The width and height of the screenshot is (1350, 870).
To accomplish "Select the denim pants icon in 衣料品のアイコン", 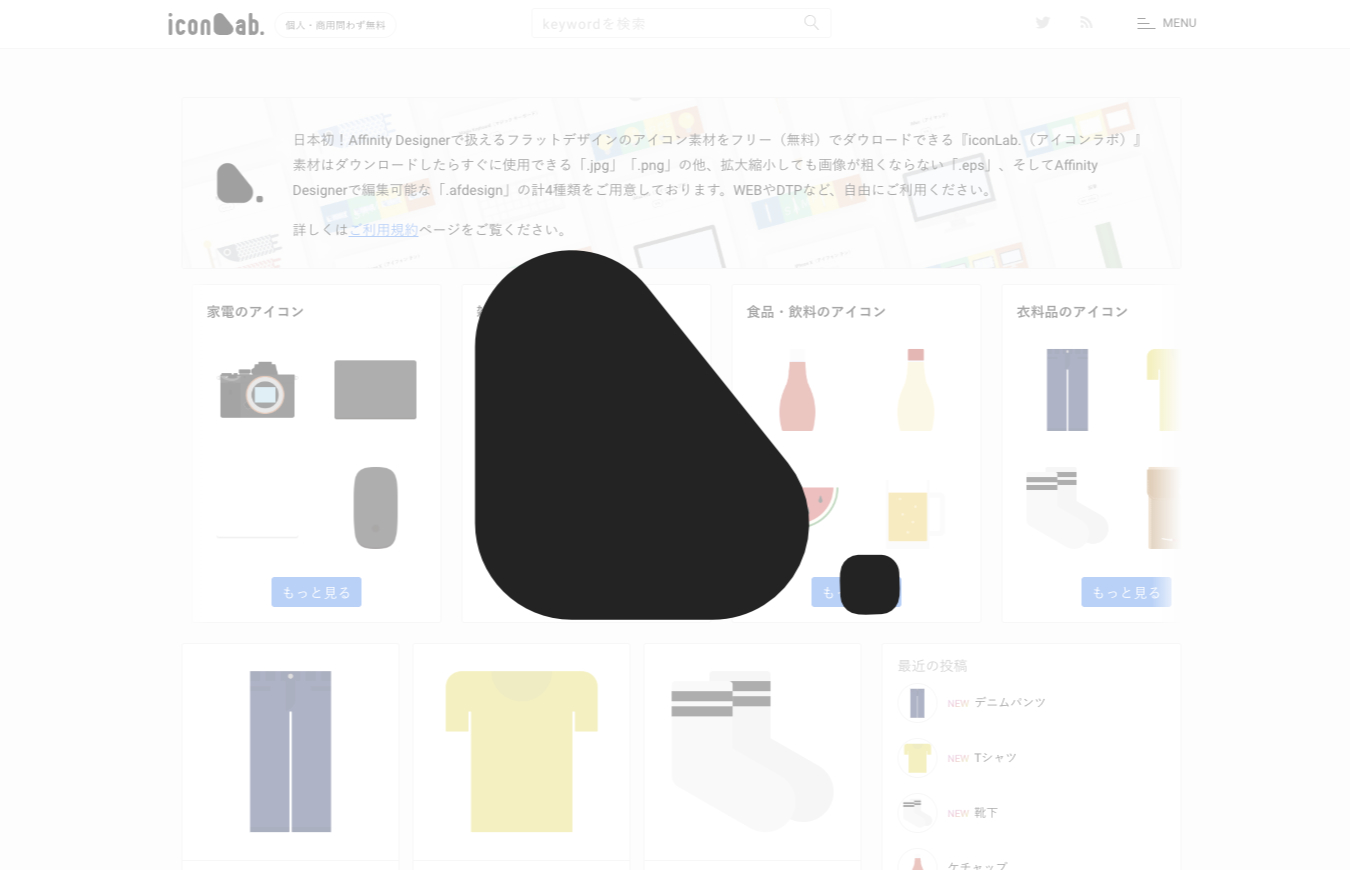I will (x=1067, y=390).
